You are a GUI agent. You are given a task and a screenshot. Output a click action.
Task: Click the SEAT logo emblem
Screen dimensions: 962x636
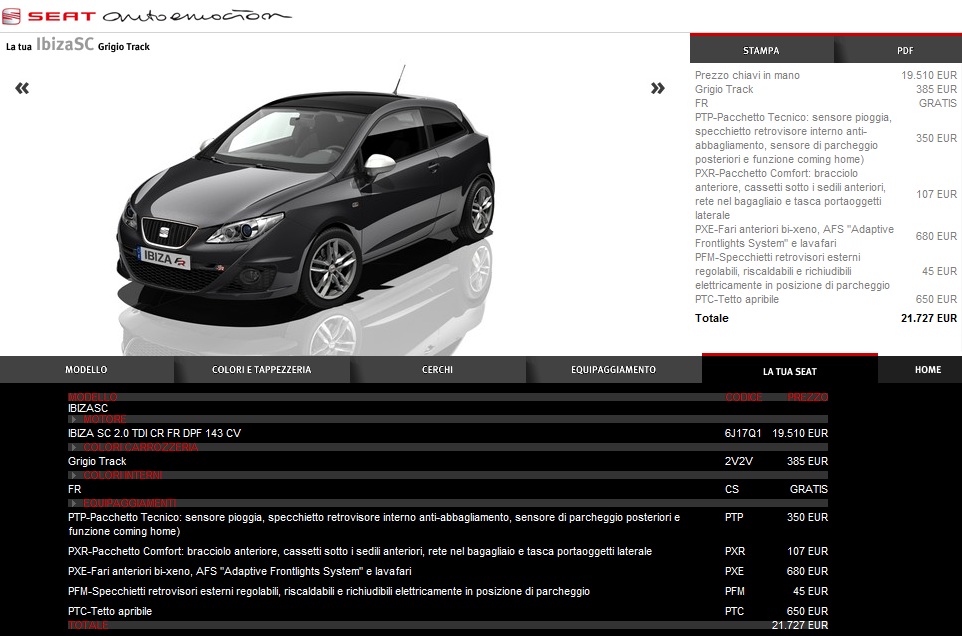11,16
